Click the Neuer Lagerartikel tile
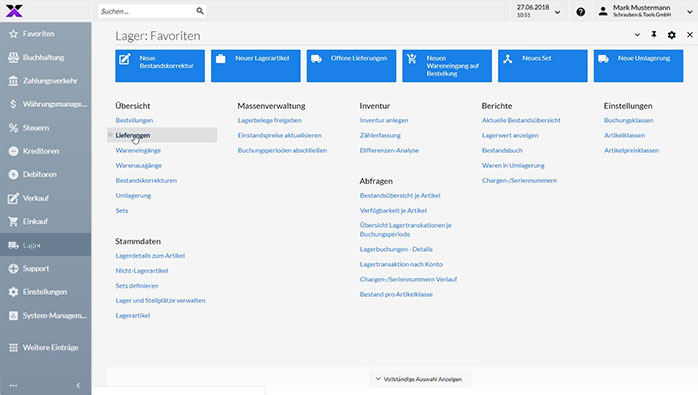 click(256, 66)
